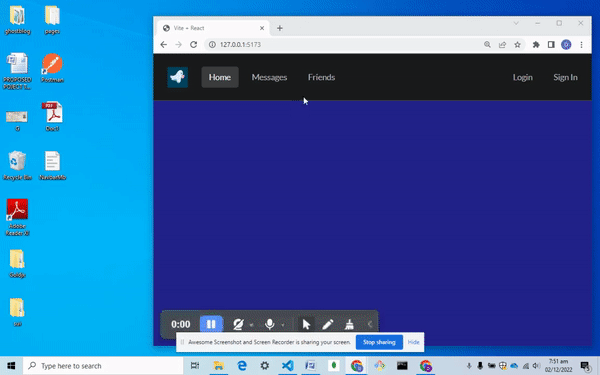The width and height of the screenshot is (600, 375).
Task: Open Task View on the taskbar
Action: coord(195,366)
